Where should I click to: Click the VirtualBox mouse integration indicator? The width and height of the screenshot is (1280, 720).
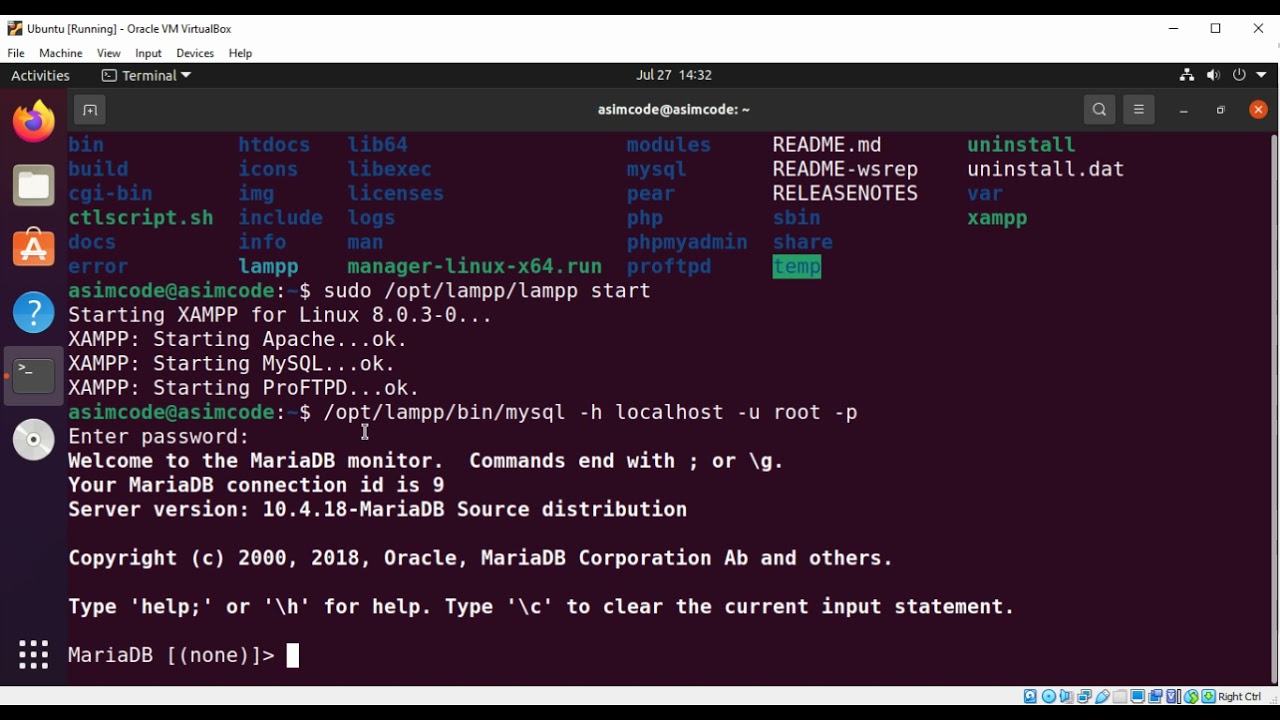click(x=1192, y=697)
